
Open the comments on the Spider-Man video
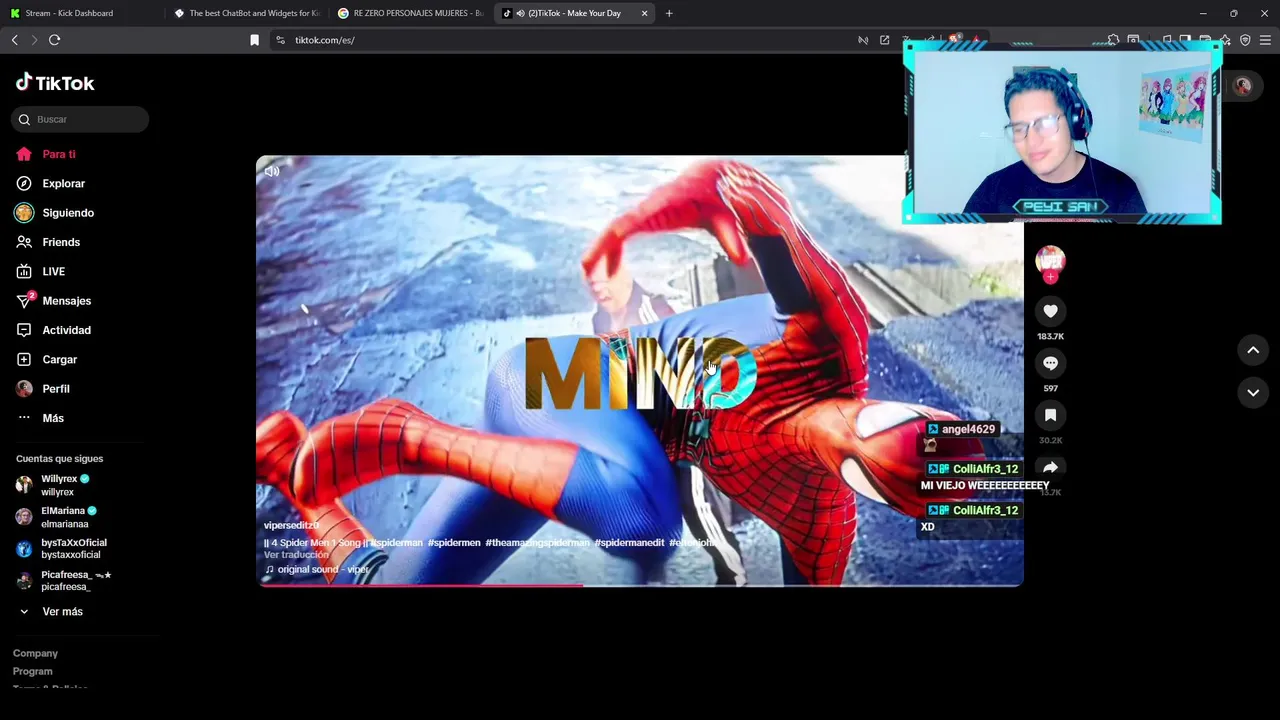(x=1050, y=363)
